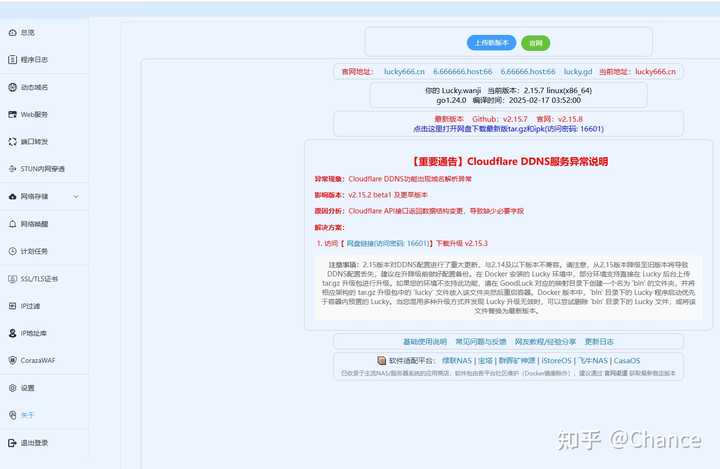Click the 2025-02-17 03:52:00 build time
720x469 pixels.
545,100
